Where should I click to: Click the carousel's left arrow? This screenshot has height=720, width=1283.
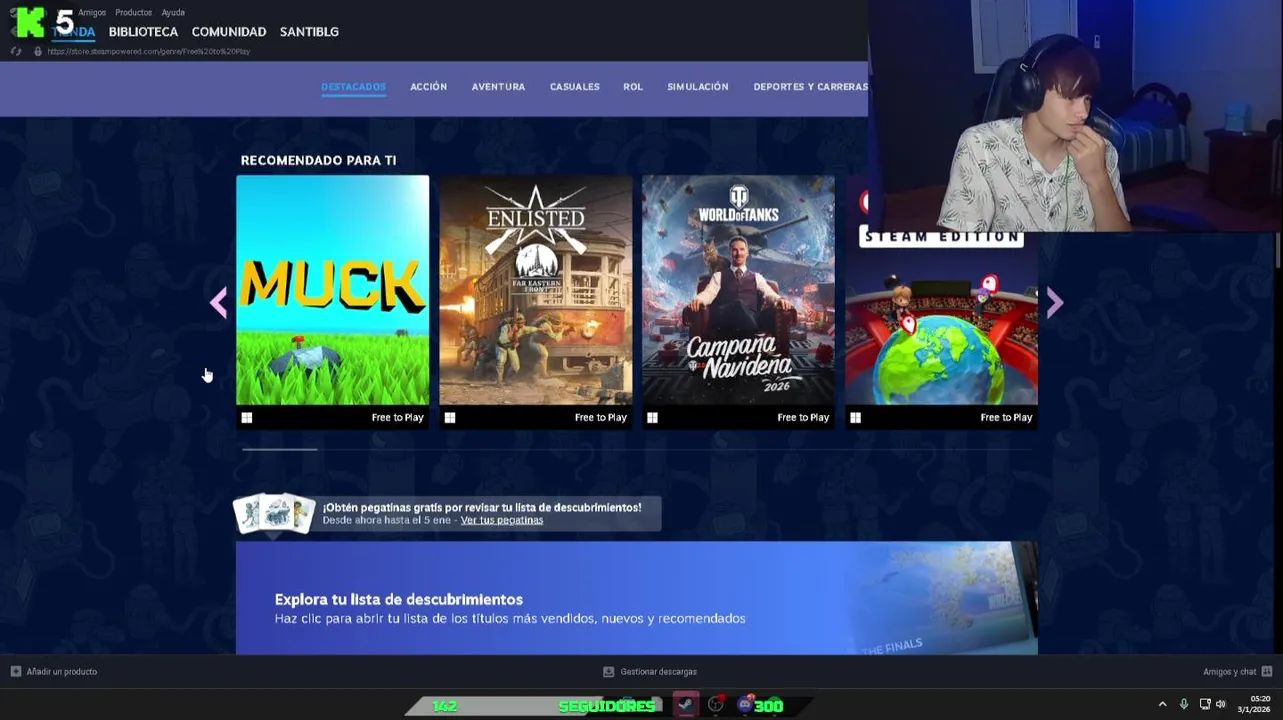(x=218, y=302)
